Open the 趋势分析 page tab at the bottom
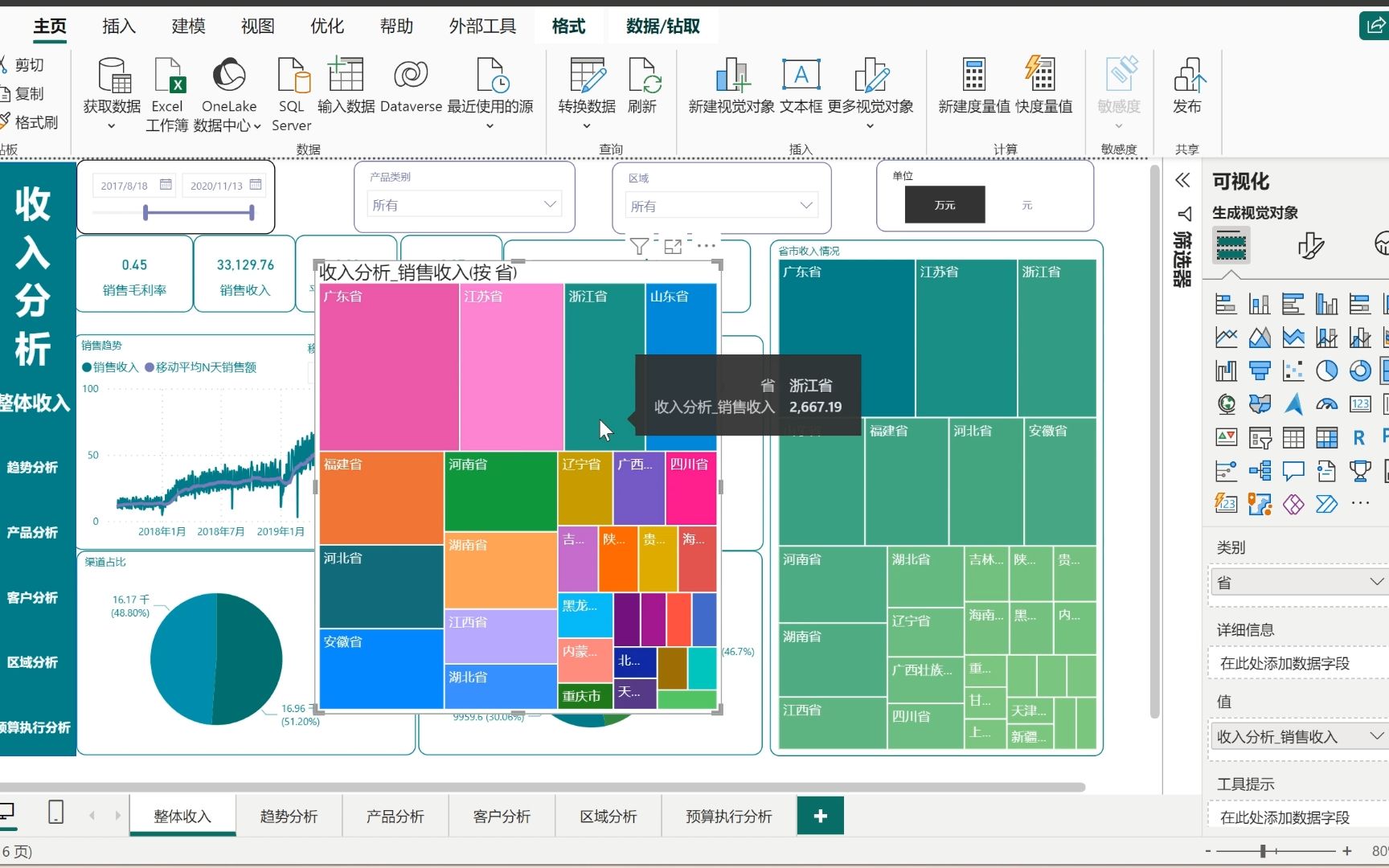 click(x=289, y=816)
